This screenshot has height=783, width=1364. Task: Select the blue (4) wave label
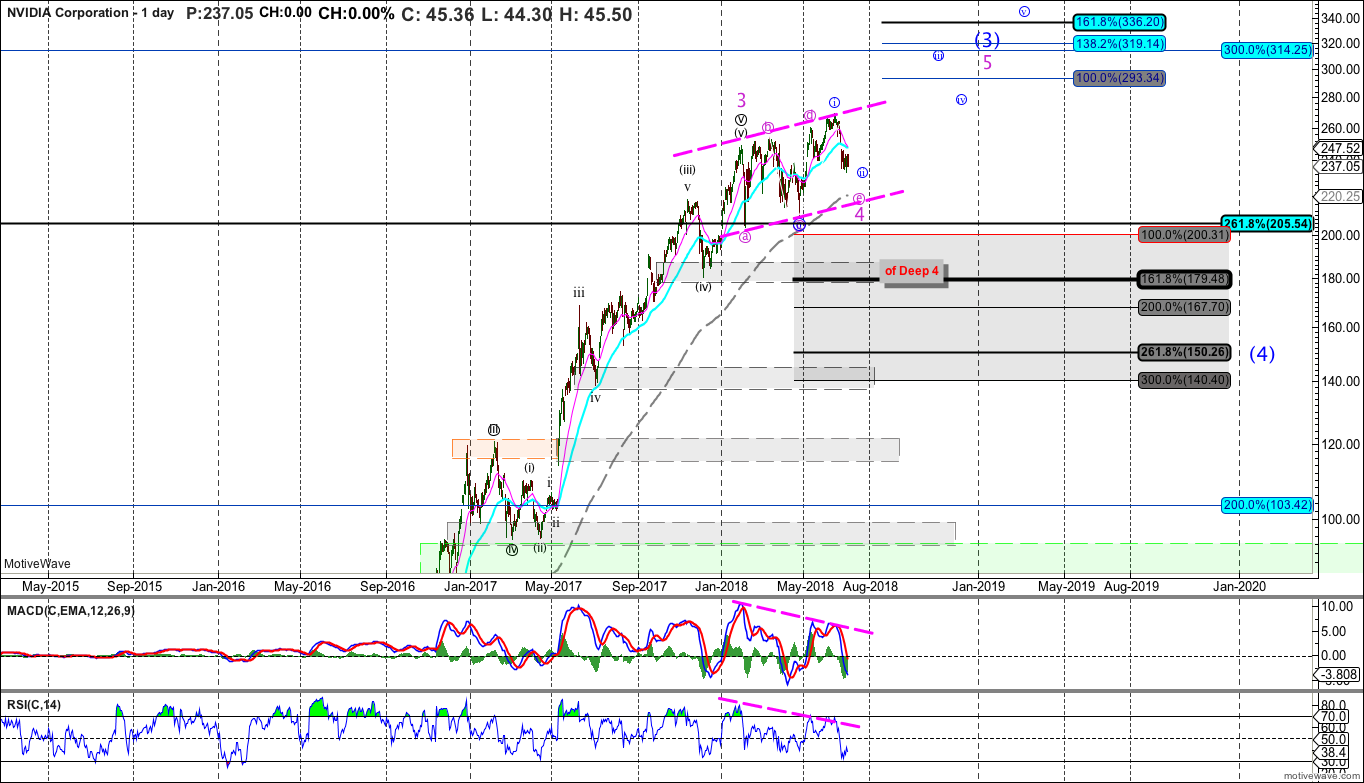pyautogui.click(x=1263, y=354)
